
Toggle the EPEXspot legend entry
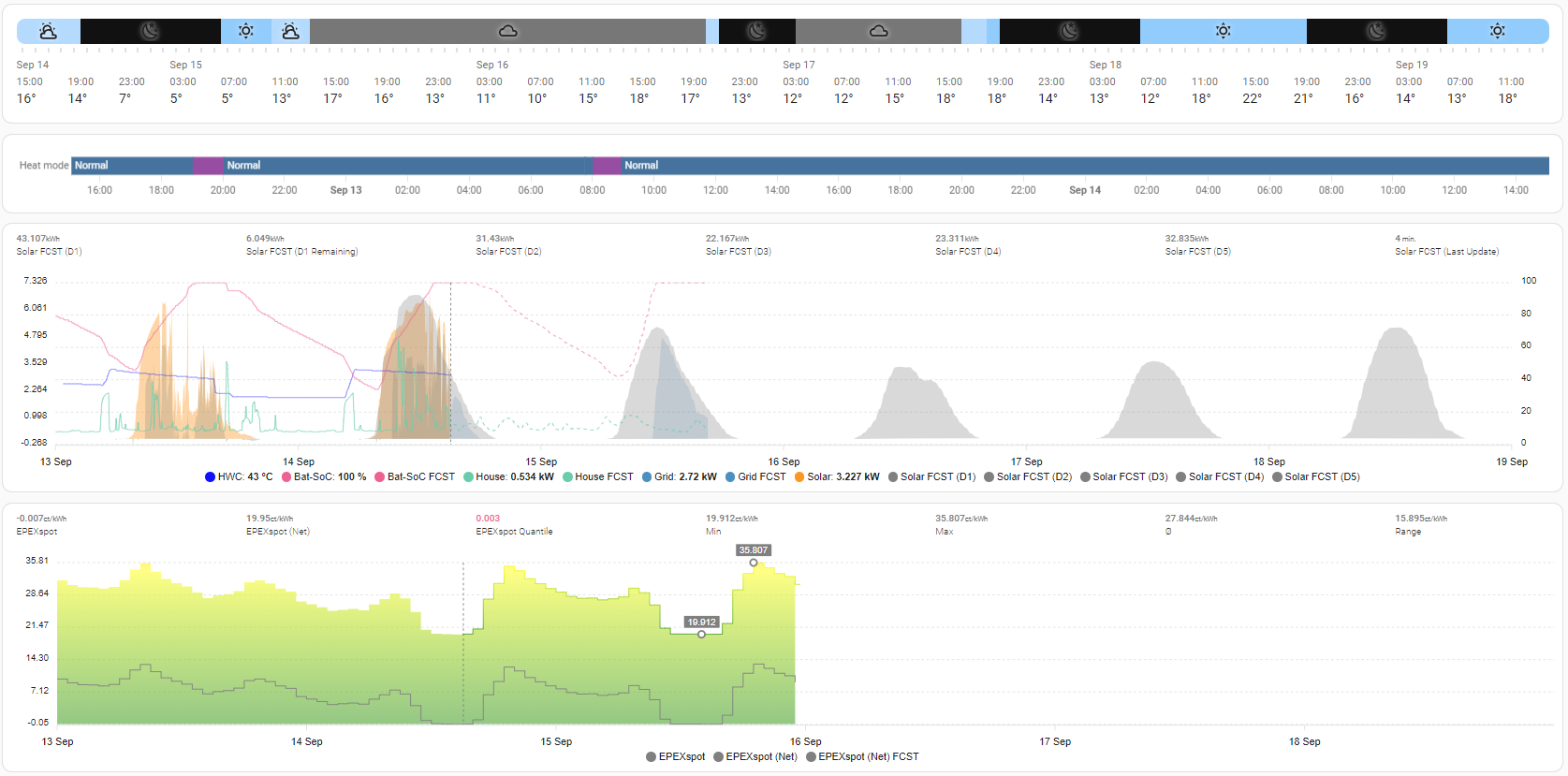(675, 756)
